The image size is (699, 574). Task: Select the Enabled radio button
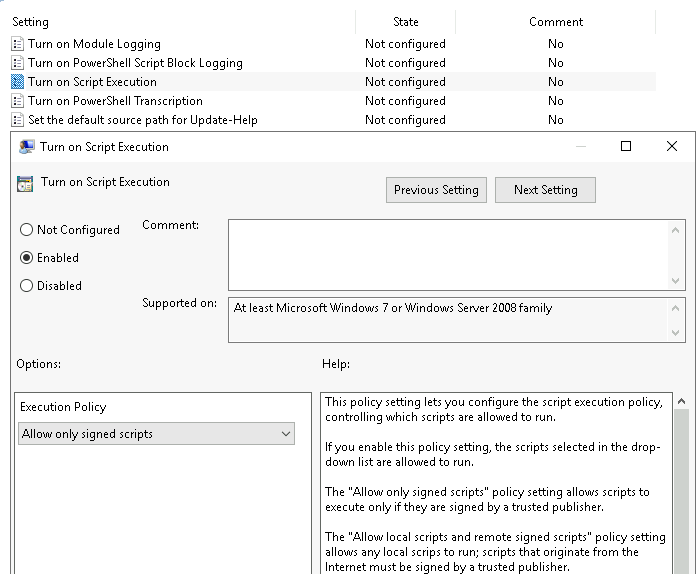[27, 258]
